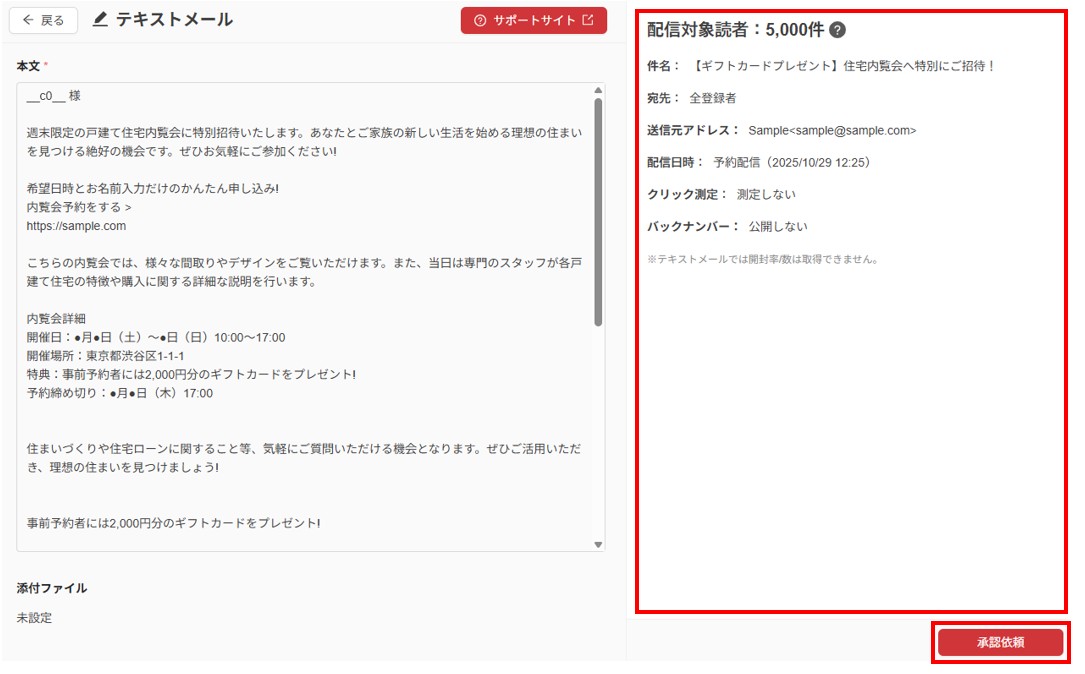
Task: Click the 配信日時 scheduled delivery value
Action: coord(791,162)
